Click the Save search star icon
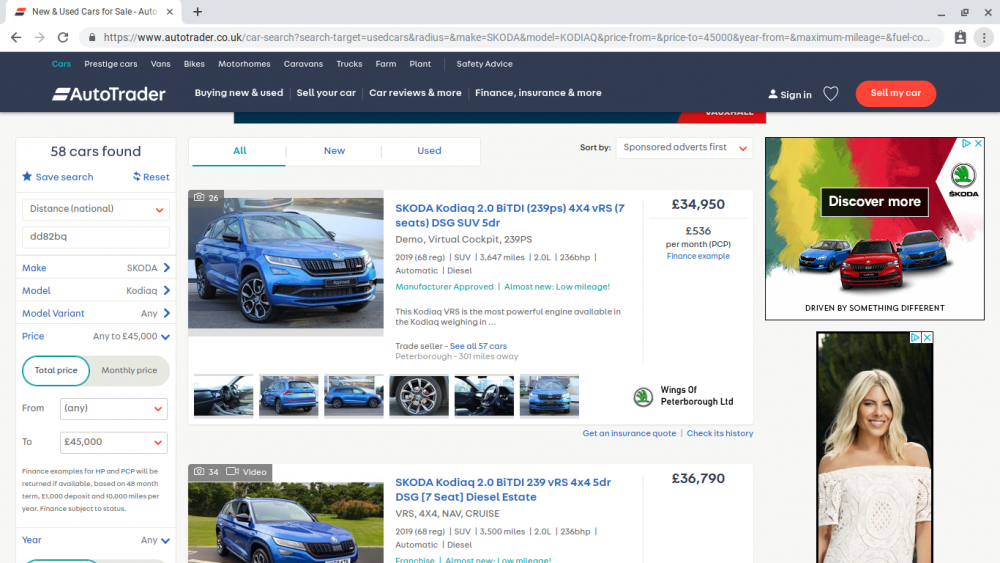The height and width of the screenshot is (563, 1000). coord(27,177)
